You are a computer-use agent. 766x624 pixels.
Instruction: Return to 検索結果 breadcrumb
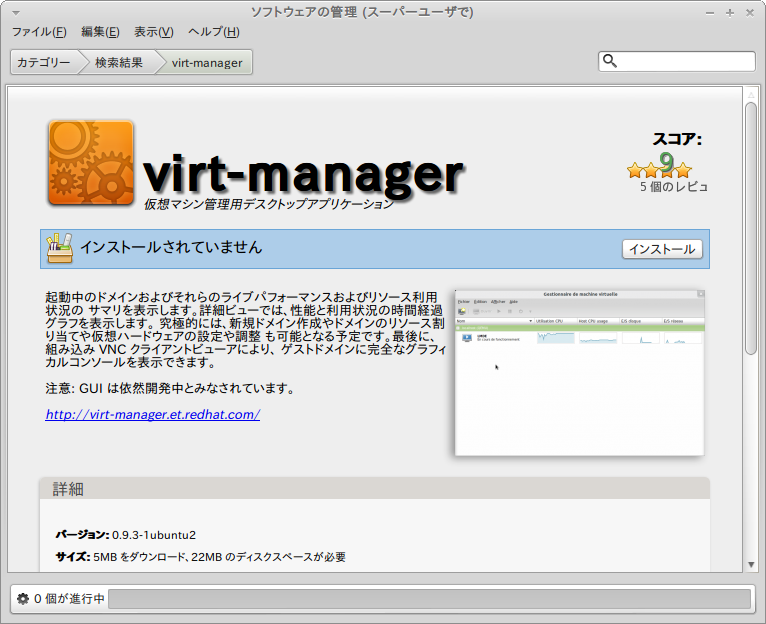tap(119, 63)
